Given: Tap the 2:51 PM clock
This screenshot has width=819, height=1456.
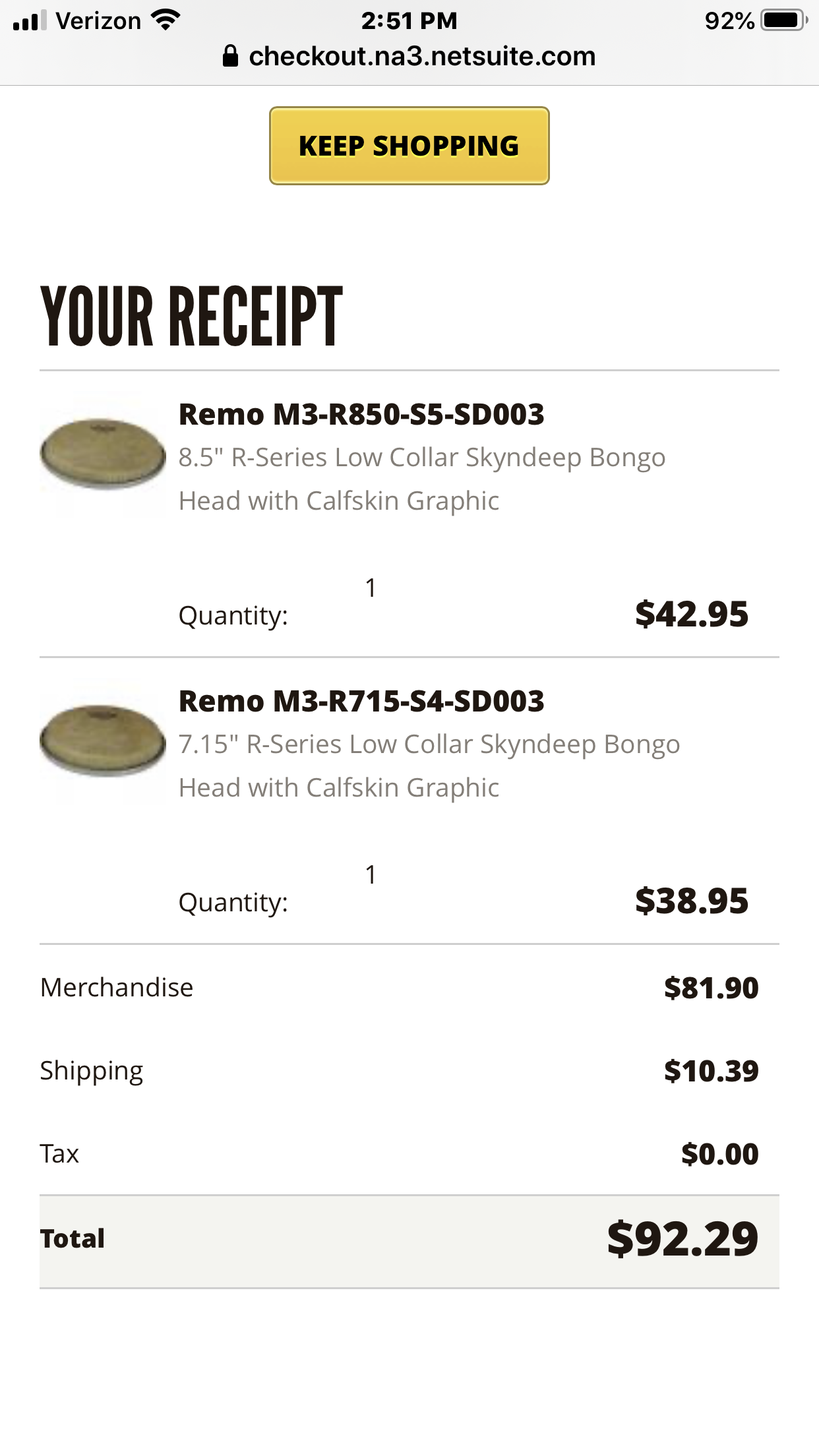Looking at the screenshot, I should pos(409,20).
